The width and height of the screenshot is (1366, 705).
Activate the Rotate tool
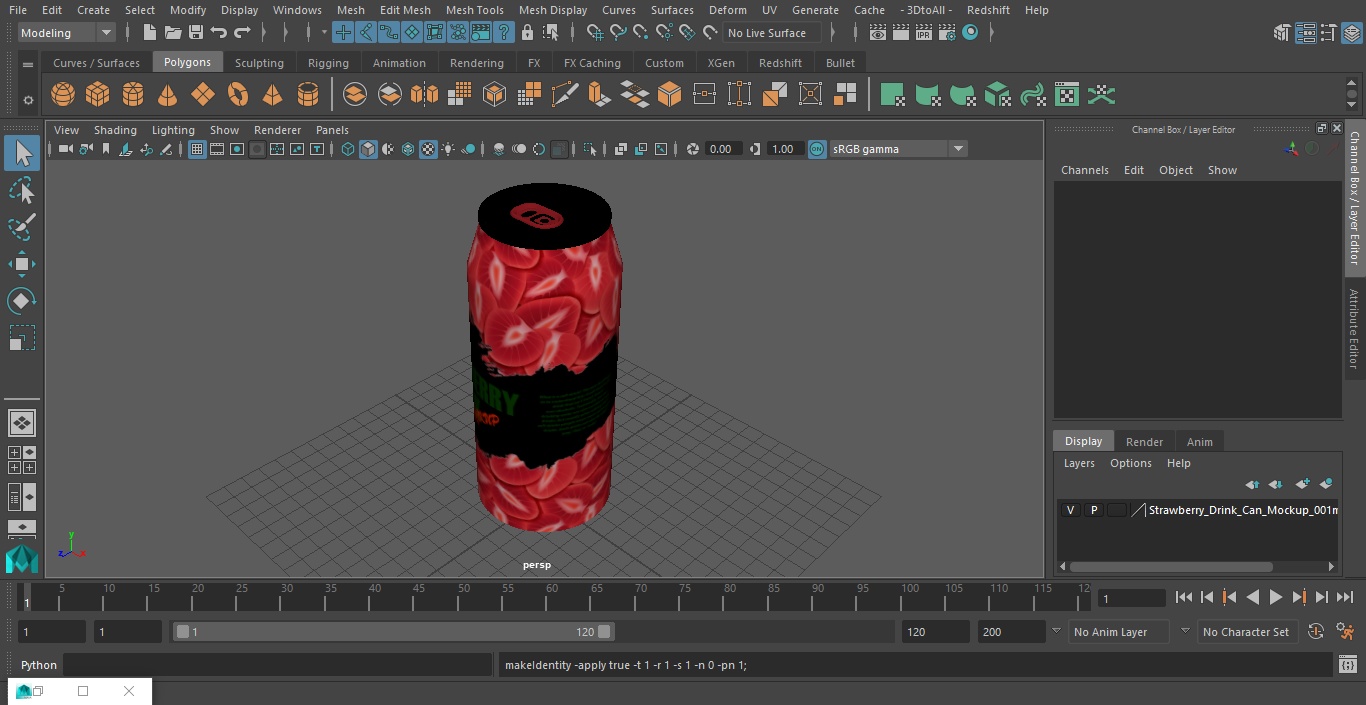pyautogui.click(x=22, y=301)
